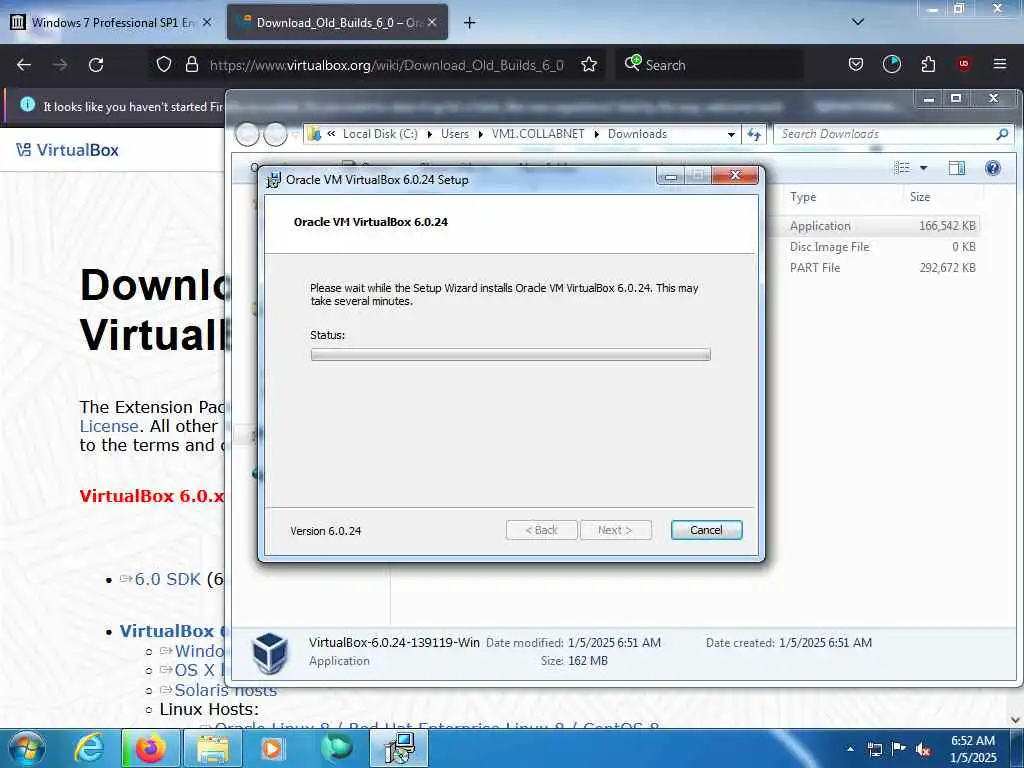Open the Solaris hosts link
This screenshot has height=768, width=1024.
point(225,690)
